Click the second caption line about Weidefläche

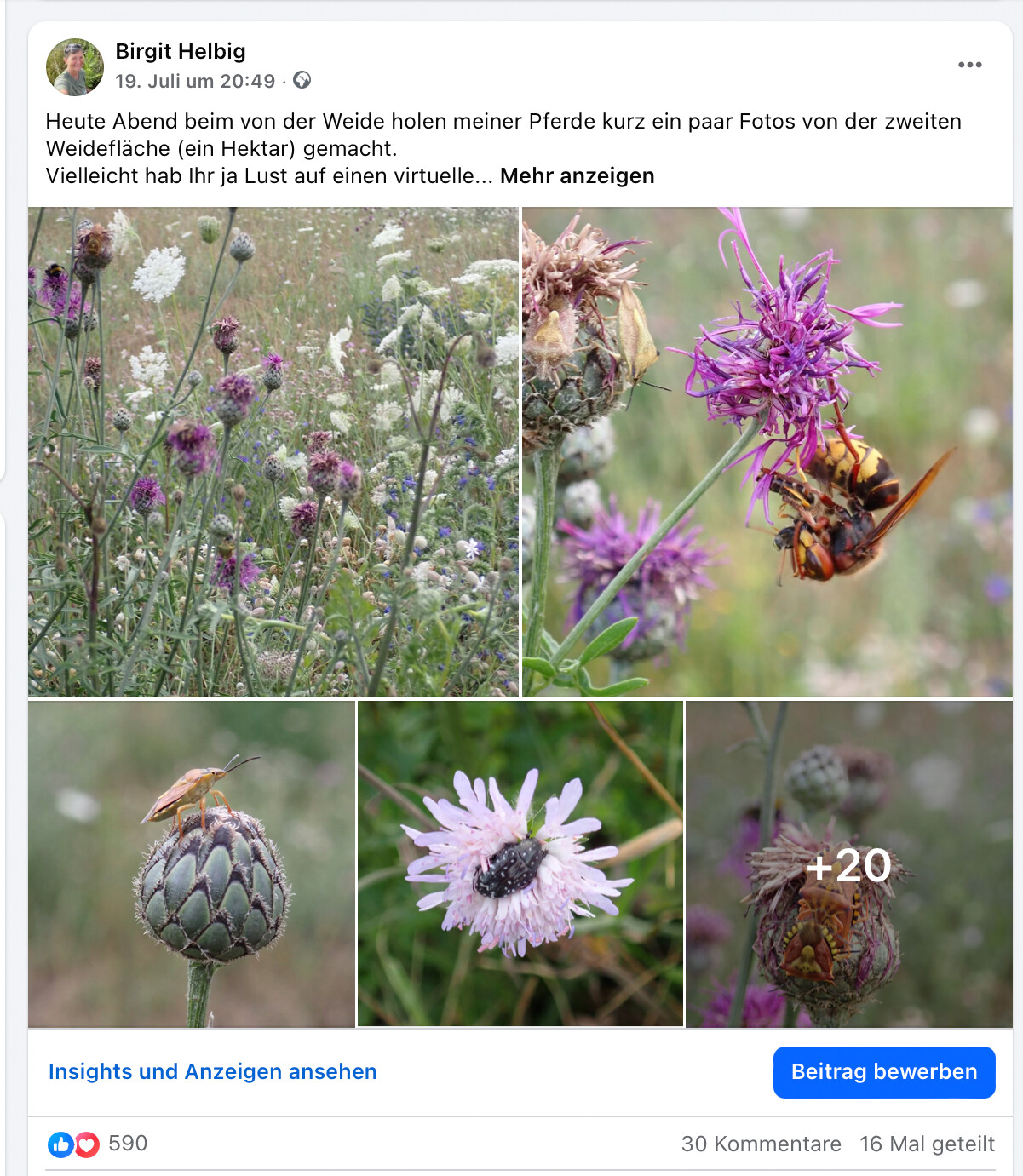(221, 148)
